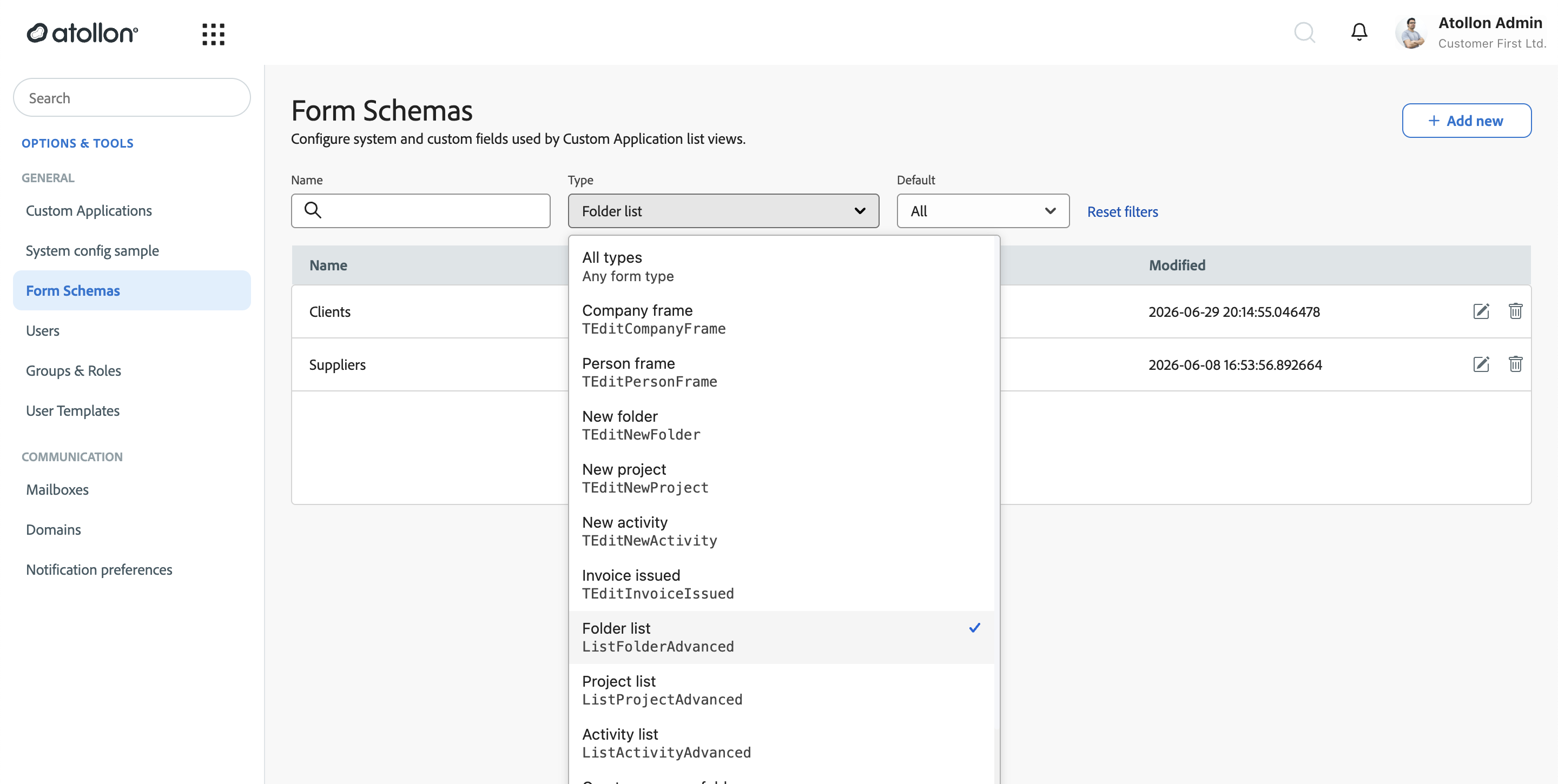The width and height of the screenshot is (1558, 784).
Task: Edit the Suppliers form schema
Action: point(1481,364)
